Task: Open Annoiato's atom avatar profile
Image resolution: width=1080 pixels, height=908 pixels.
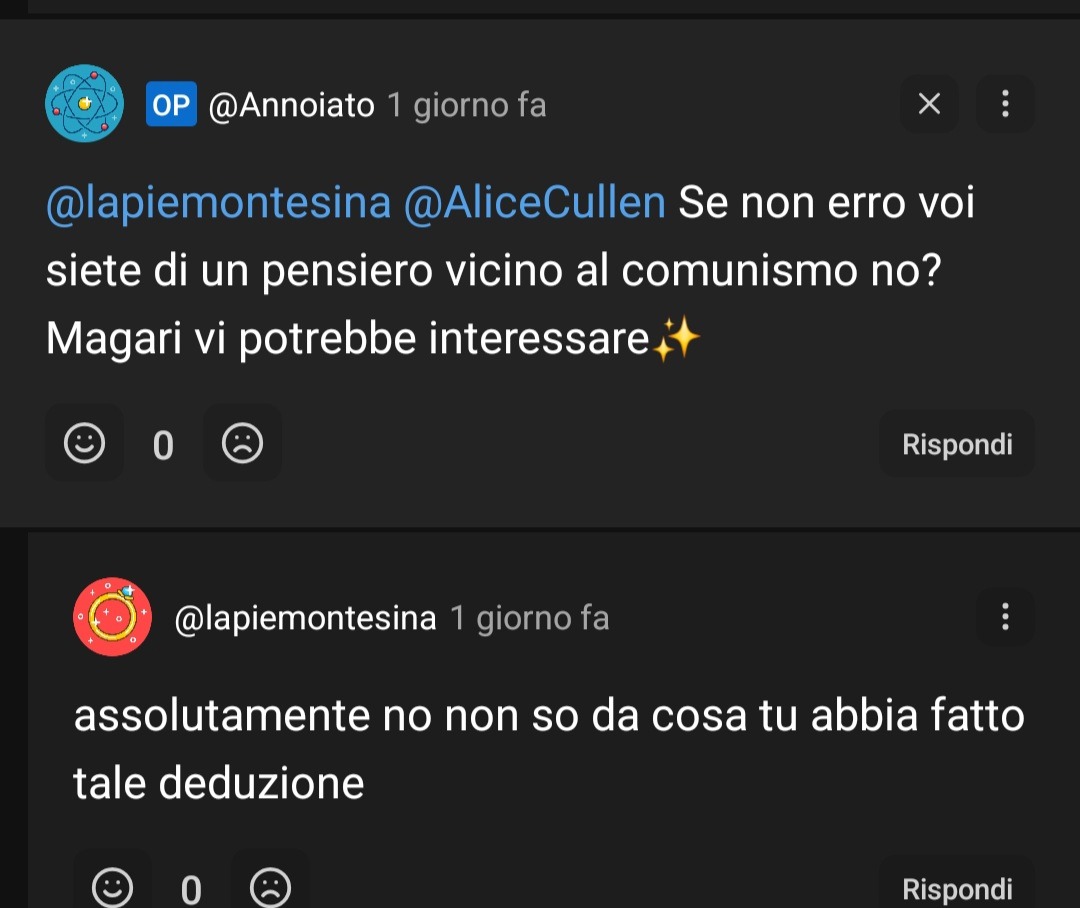Action: tap(84, 103)
